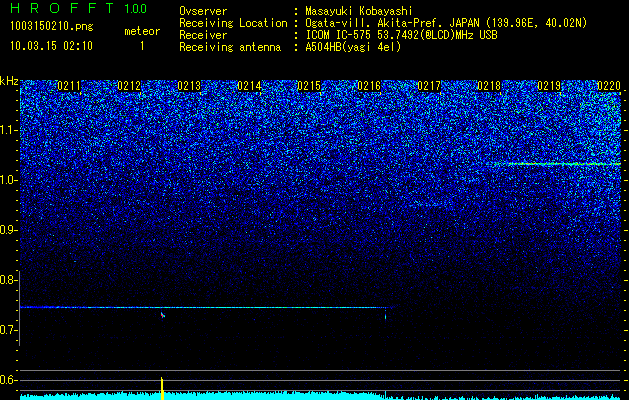This screenshot has height=400, width=629.
Task: Click the meteor echo blip near 0212
Action: (162, 315)
